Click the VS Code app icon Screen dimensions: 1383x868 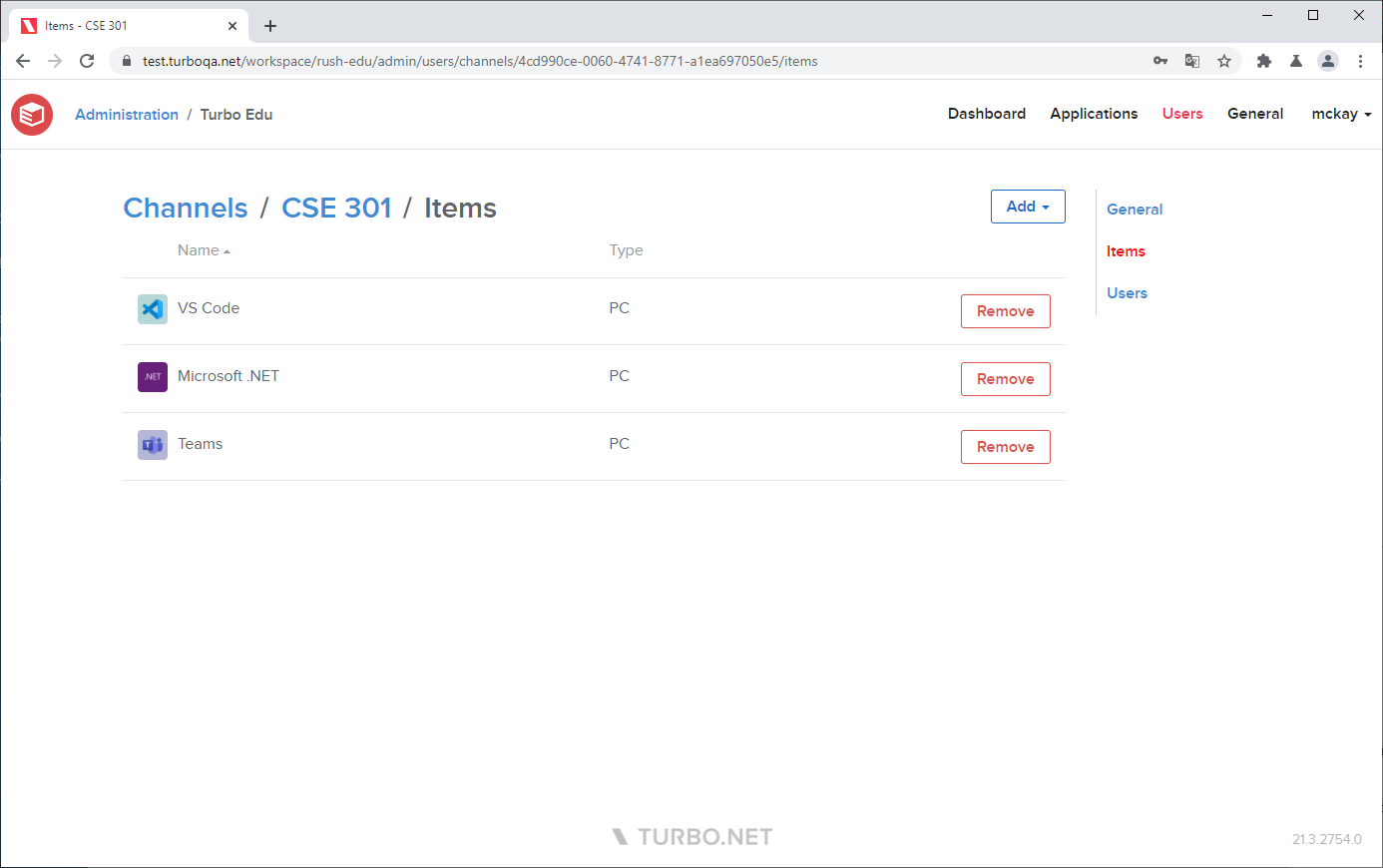153,309
